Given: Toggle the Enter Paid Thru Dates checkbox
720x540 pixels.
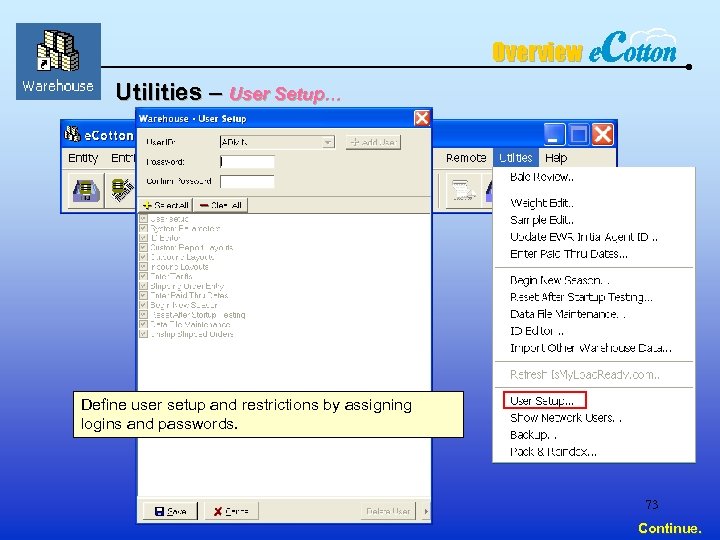Looking at the screenshot, I should pyautogui.click(x=143, y=296).
